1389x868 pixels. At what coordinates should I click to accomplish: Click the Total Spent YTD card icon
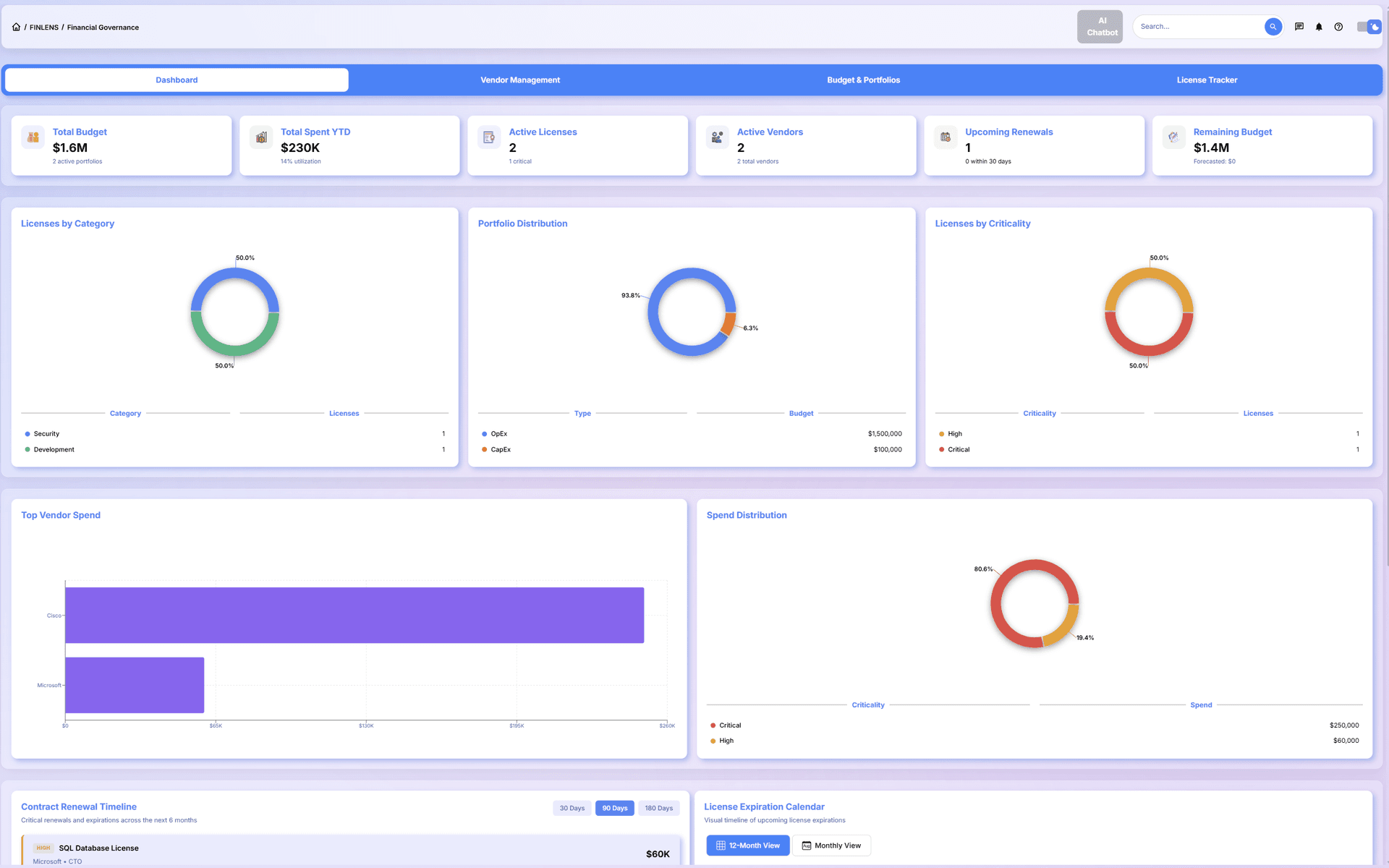(x=261, y=137)
